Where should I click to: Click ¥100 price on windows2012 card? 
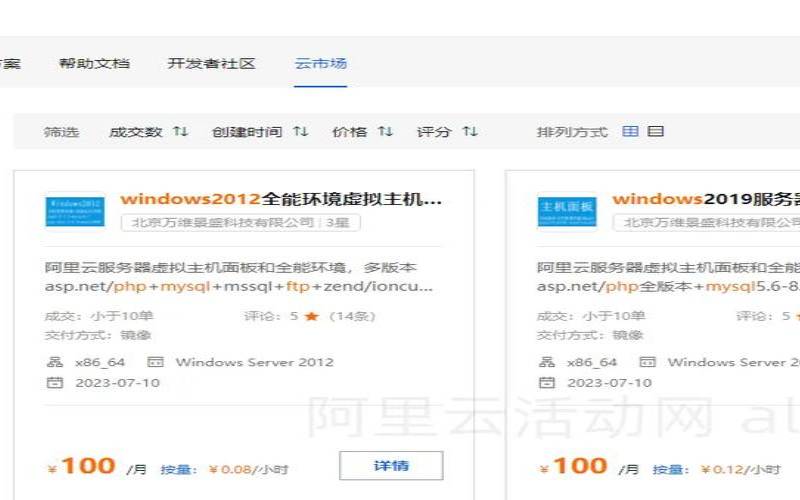(x=82, y=466)
